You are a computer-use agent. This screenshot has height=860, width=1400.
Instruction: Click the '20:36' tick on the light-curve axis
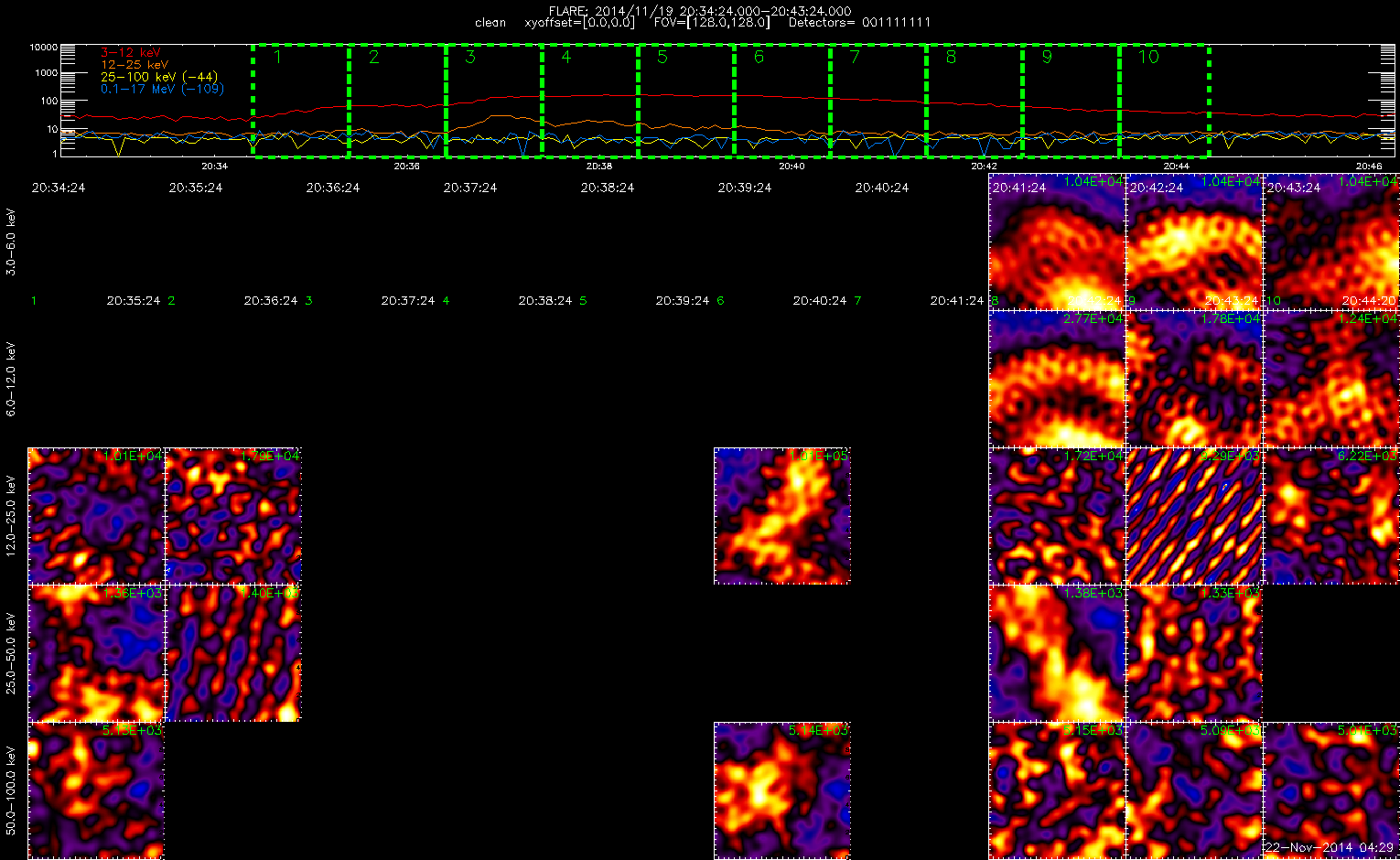406,166
